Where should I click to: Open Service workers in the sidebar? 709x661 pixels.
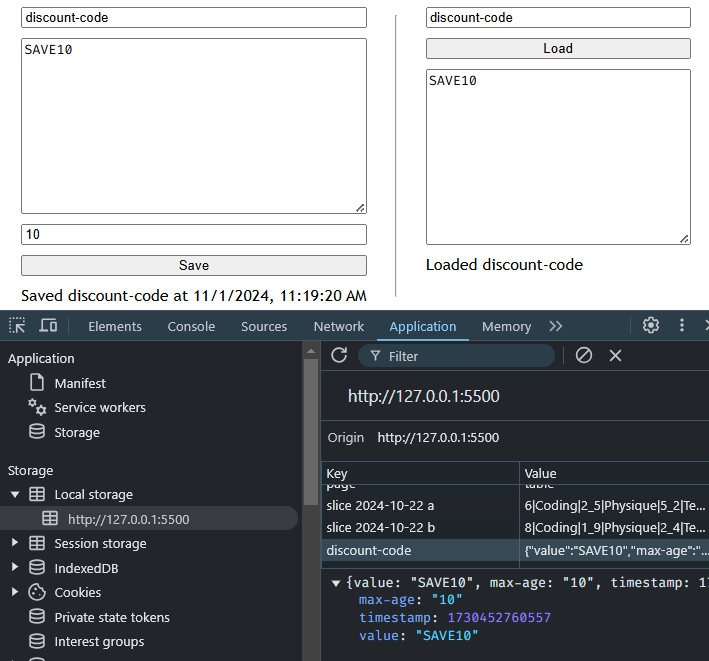100,407
